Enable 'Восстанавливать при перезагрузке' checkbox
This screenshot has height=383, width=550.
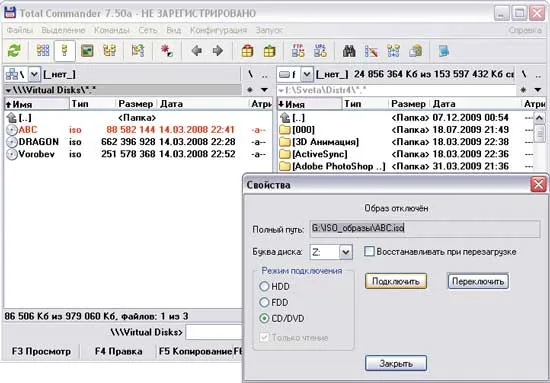(x=369, y=251)
